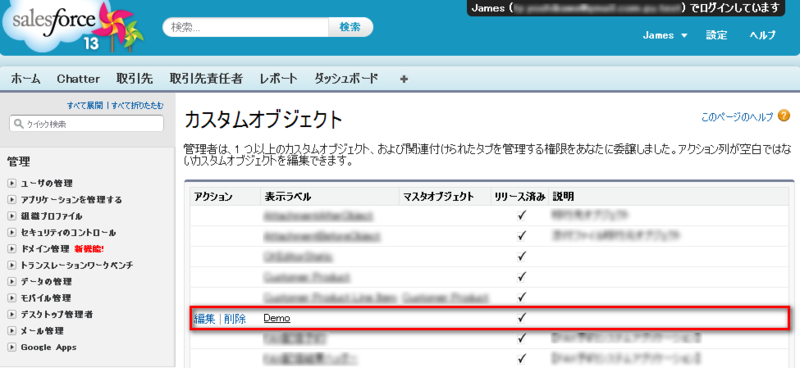
Task: Click the 管理 sidebar heading
Action: point(19,162)
